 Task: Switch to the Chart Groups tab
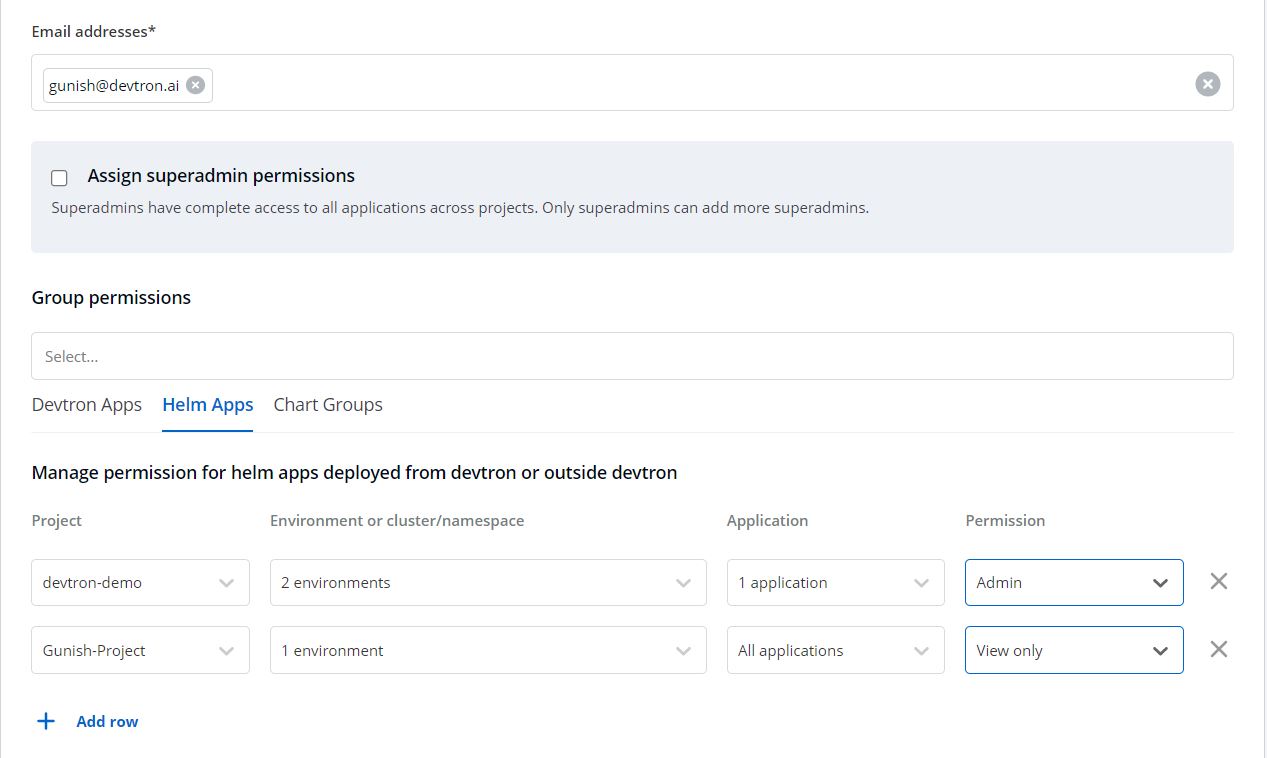click(328, 405)
